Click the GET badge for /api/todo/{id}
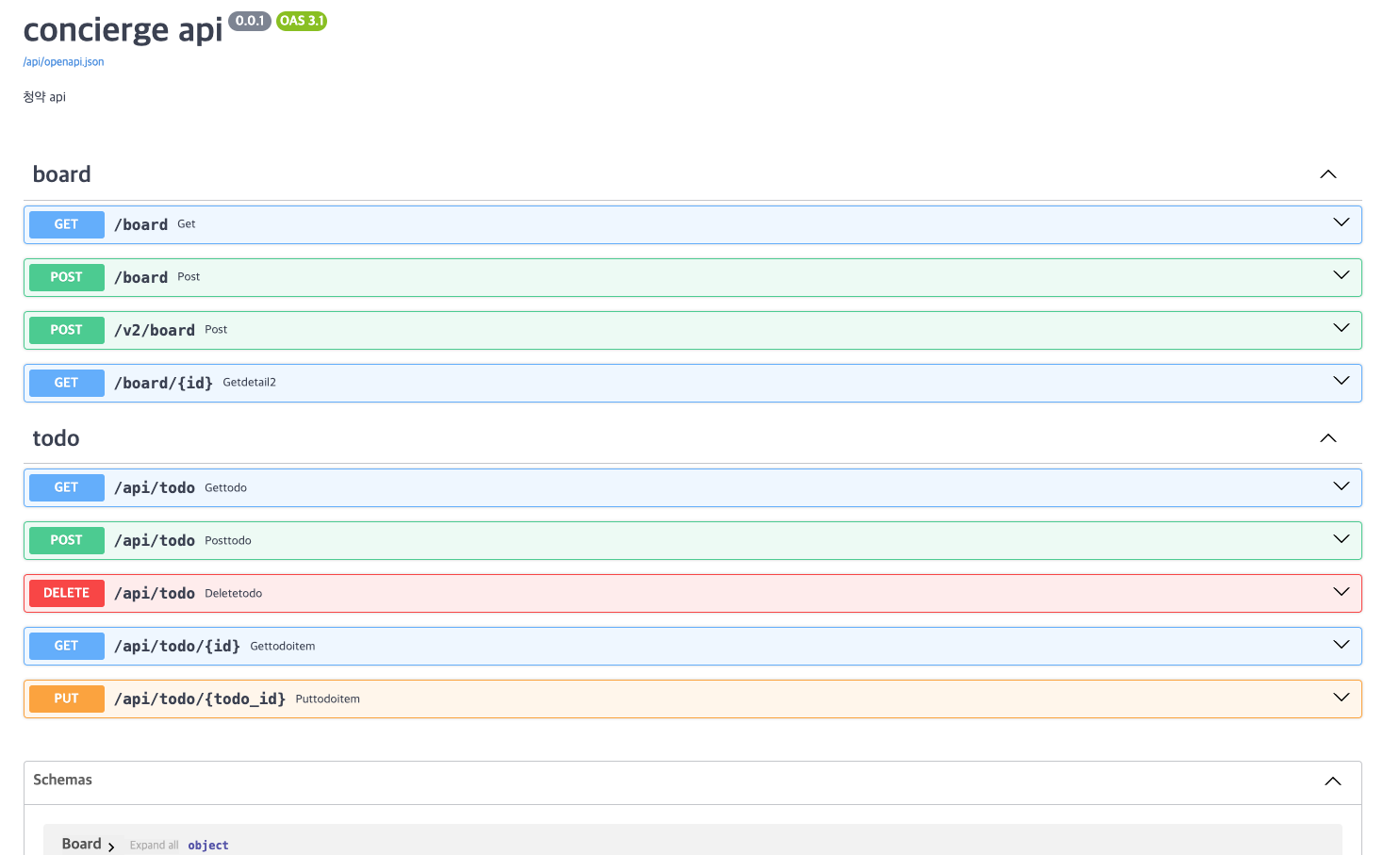The image size is (1400, 855). click(x=67, y=646)
